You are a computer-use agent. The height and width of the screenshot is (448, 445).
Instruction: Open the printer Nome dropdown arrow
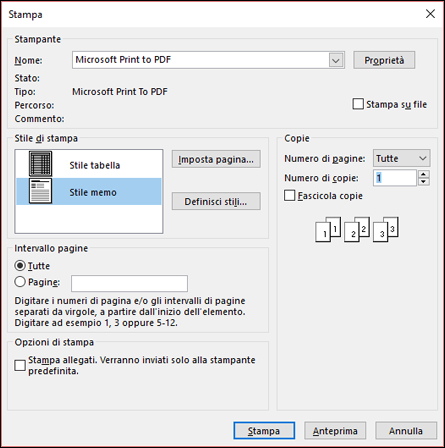pos(336,61)
